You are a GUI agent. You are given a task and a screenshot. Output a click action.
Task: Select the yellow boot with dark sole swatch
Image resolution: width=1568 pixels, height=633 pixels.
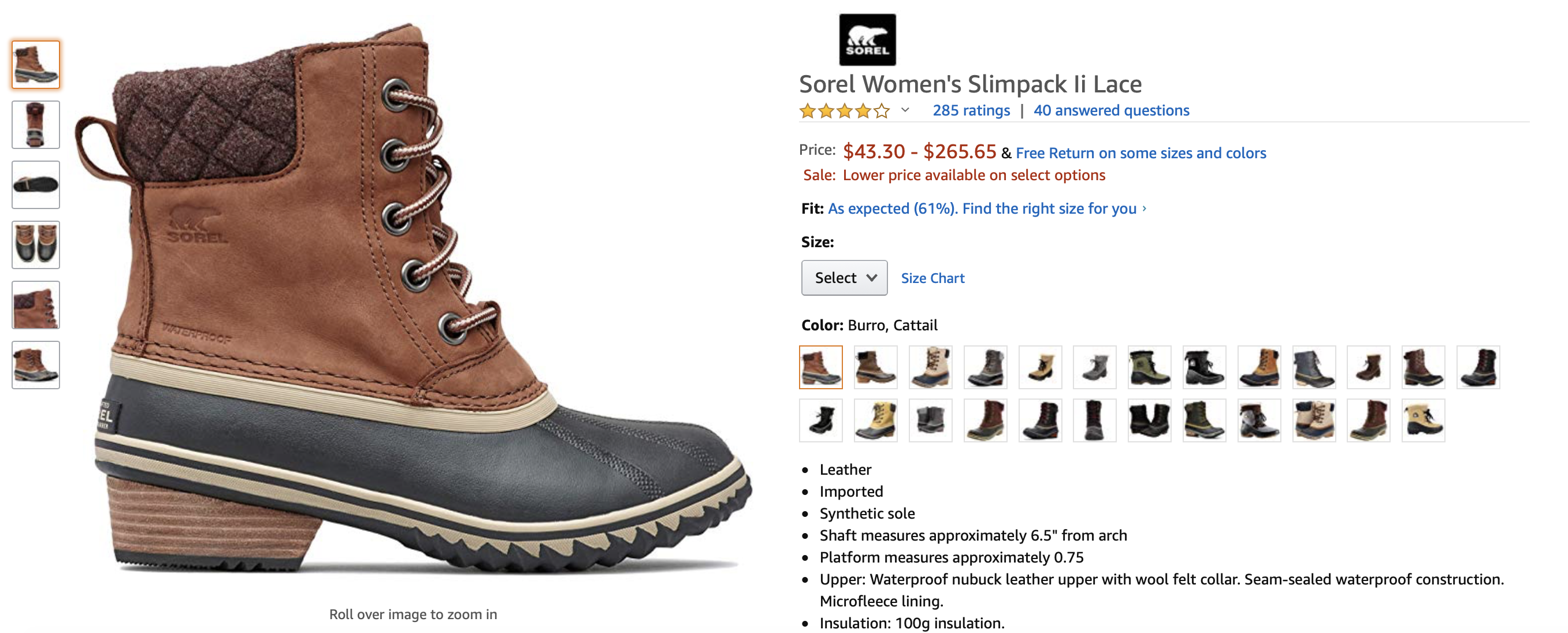pos(875,420)
